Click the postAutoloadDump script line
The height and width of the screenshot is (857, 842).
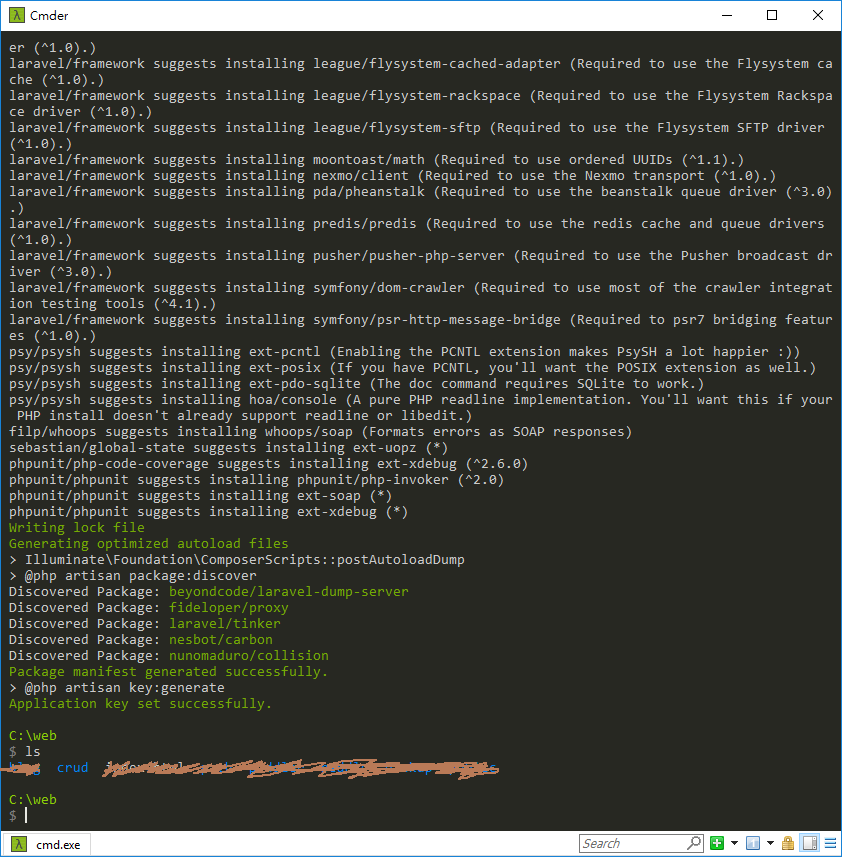237,559
